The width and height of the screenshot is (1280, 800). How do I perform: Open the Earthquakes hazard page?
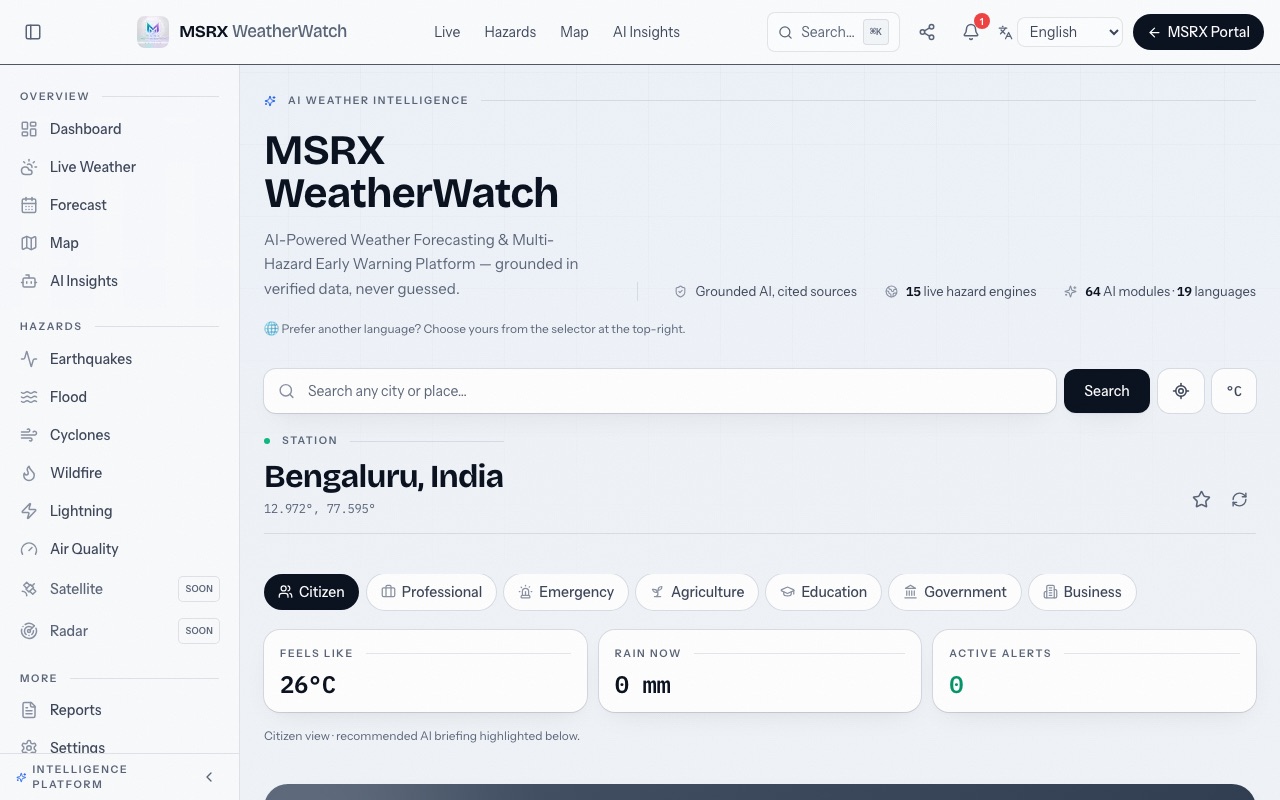coord(120,359)
